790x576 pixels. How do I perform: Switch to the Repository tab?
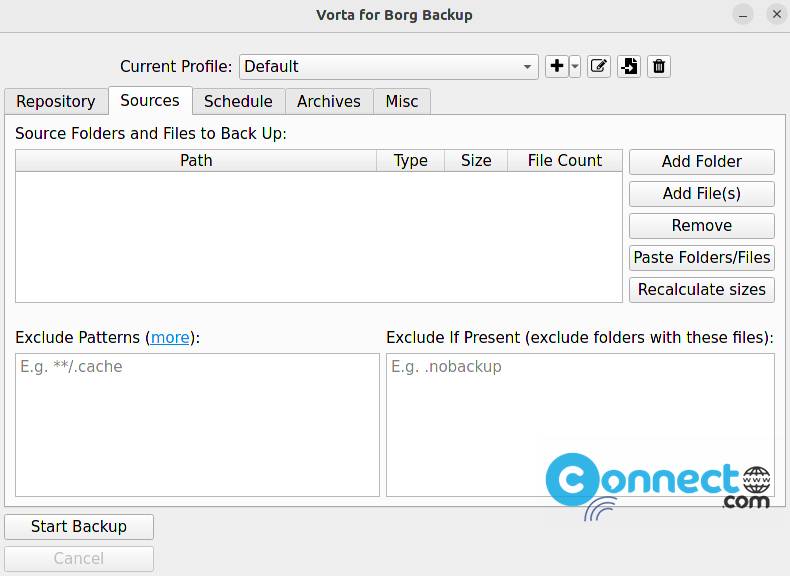click(x=56, y=101)
